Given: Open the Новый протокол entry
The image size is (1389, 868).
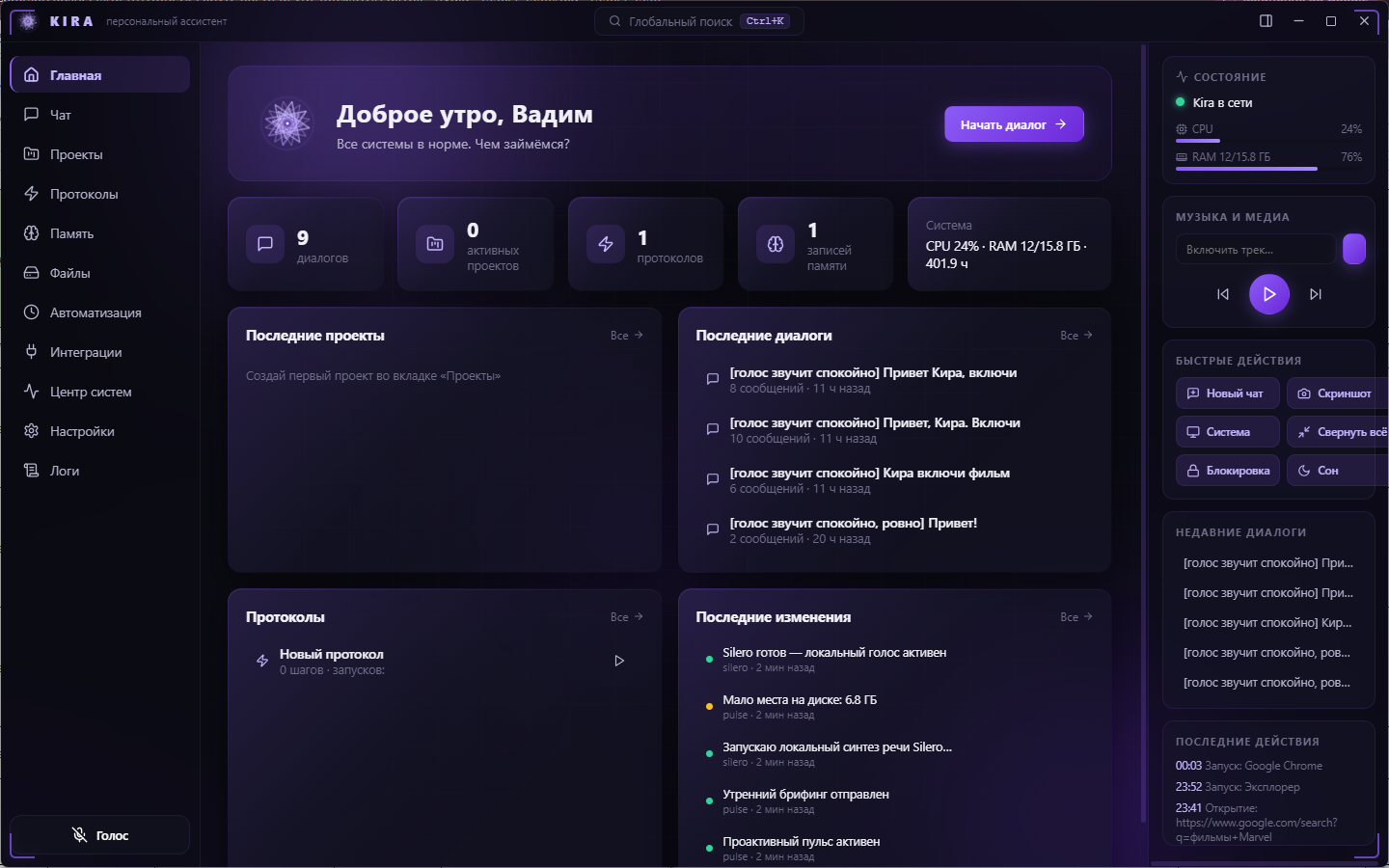Looking at the screenshot, I should [445, 662].
